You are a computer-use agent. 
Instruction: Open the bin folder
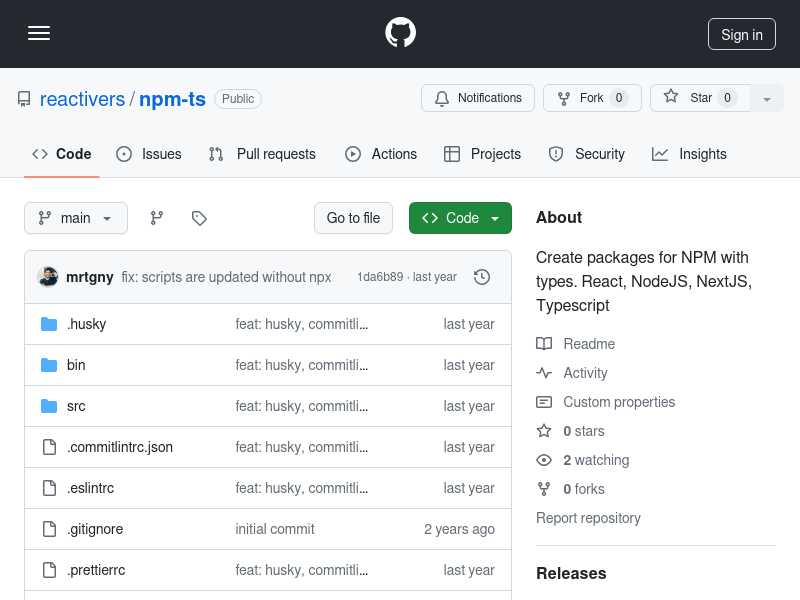point(76,365)
